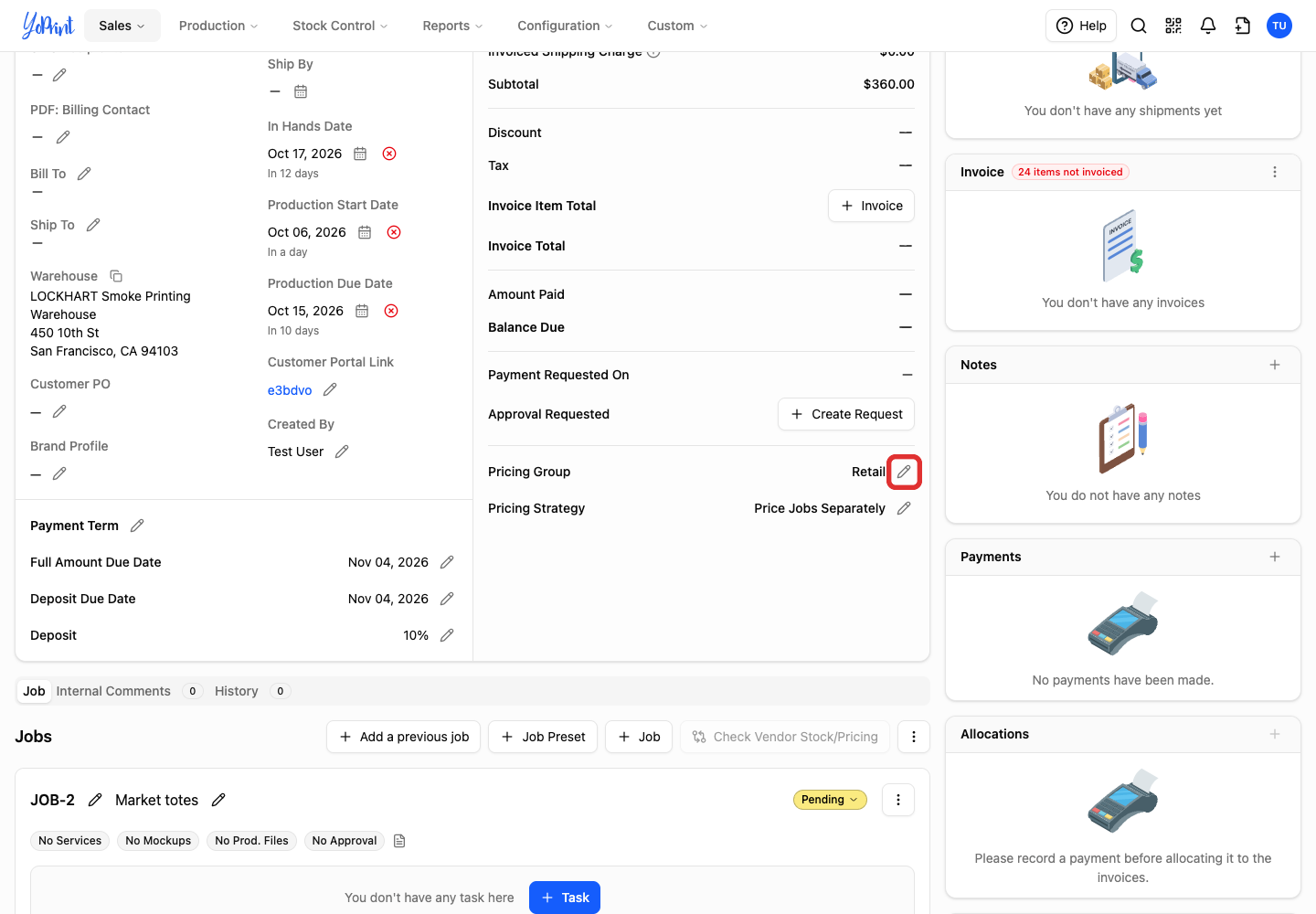The image size is (1316, 914).
Task: Add a new Task to JOB-2
Action: point(565,898)
